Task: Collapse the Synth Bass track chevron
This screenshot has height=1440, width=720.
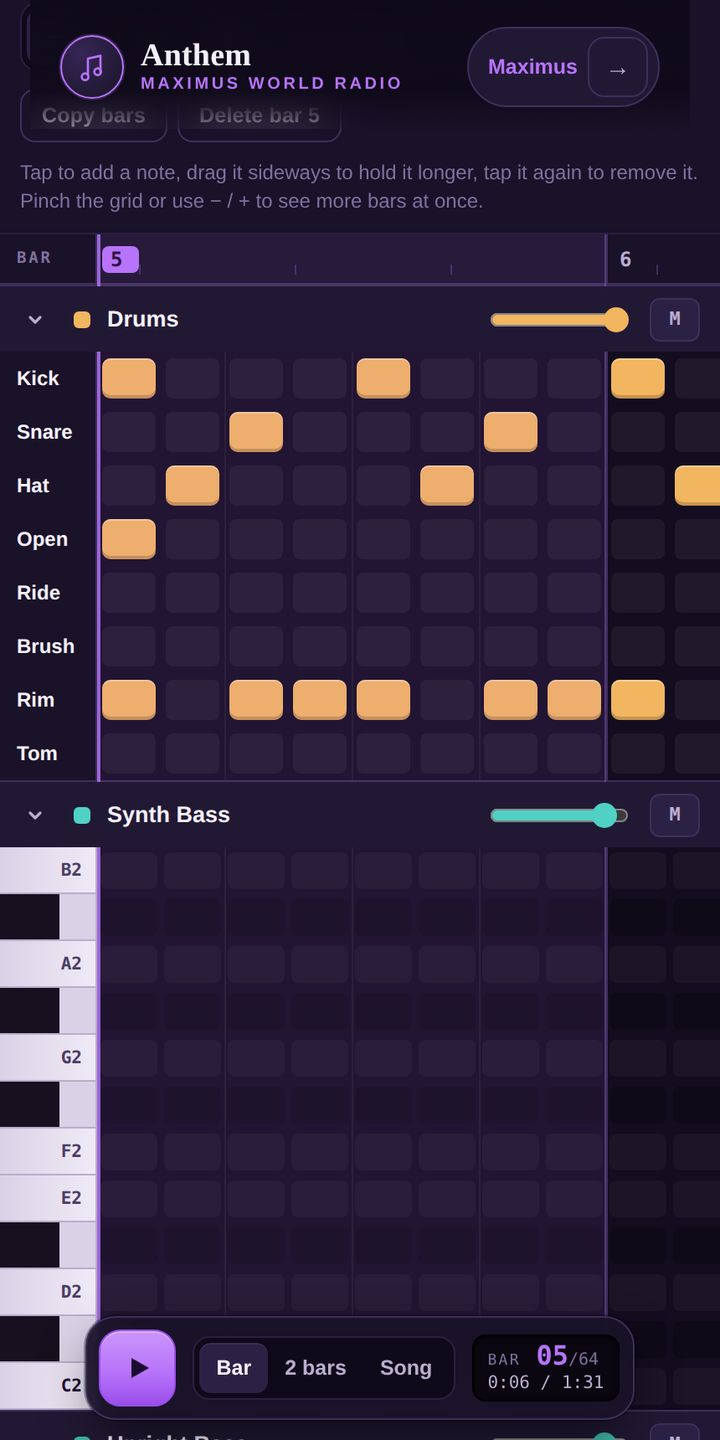Action: pyautogui.click(x=35, y=815)
